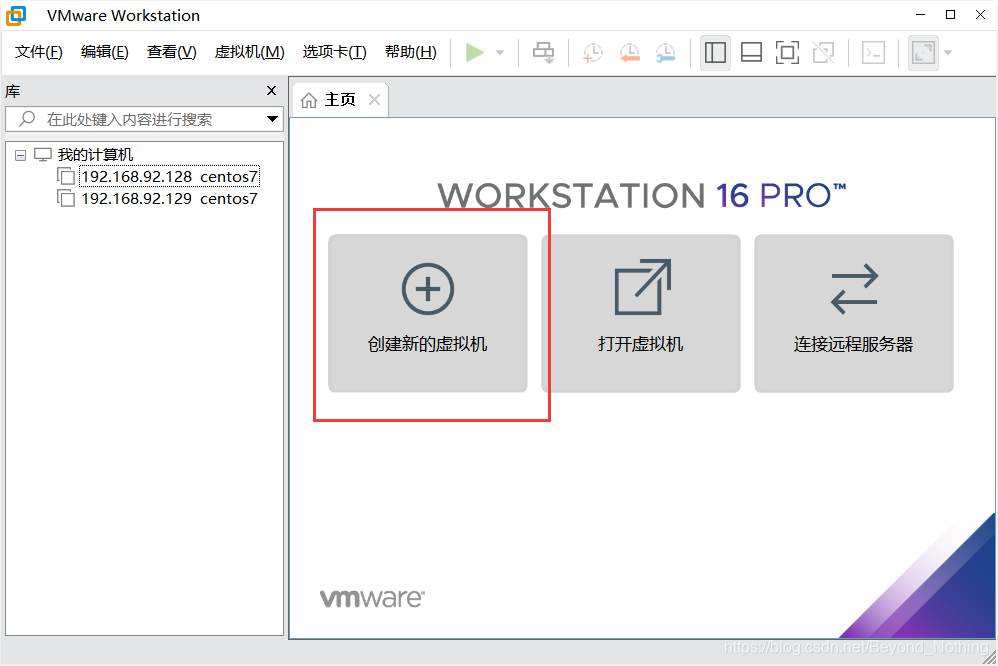This screenshot has height=666, width=998.
Task: Click the vmware logo at bottom
Action: (x=372, y=598)
